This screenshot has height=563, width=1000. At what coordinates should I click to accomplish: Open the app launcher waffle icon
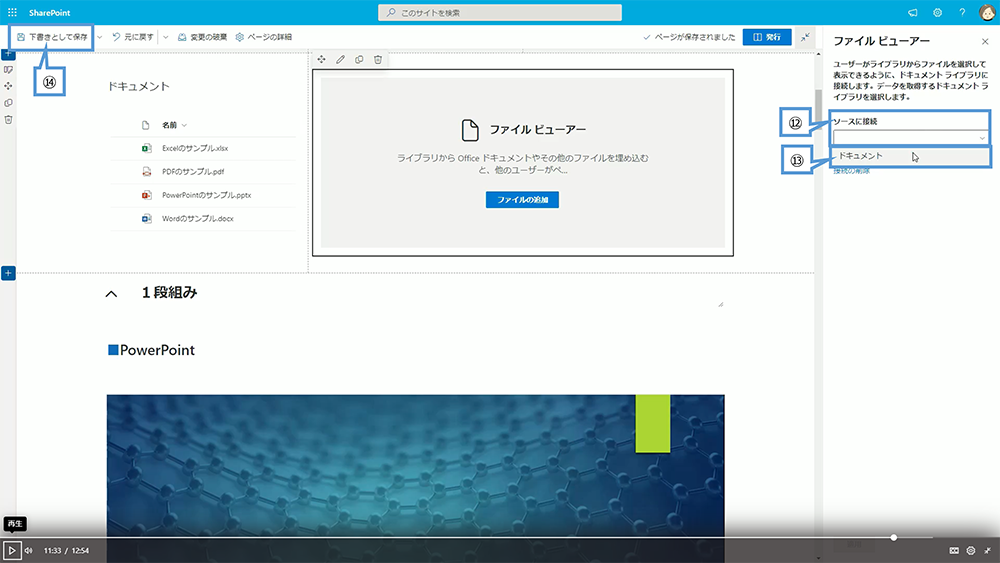click(x=12, y=13)
